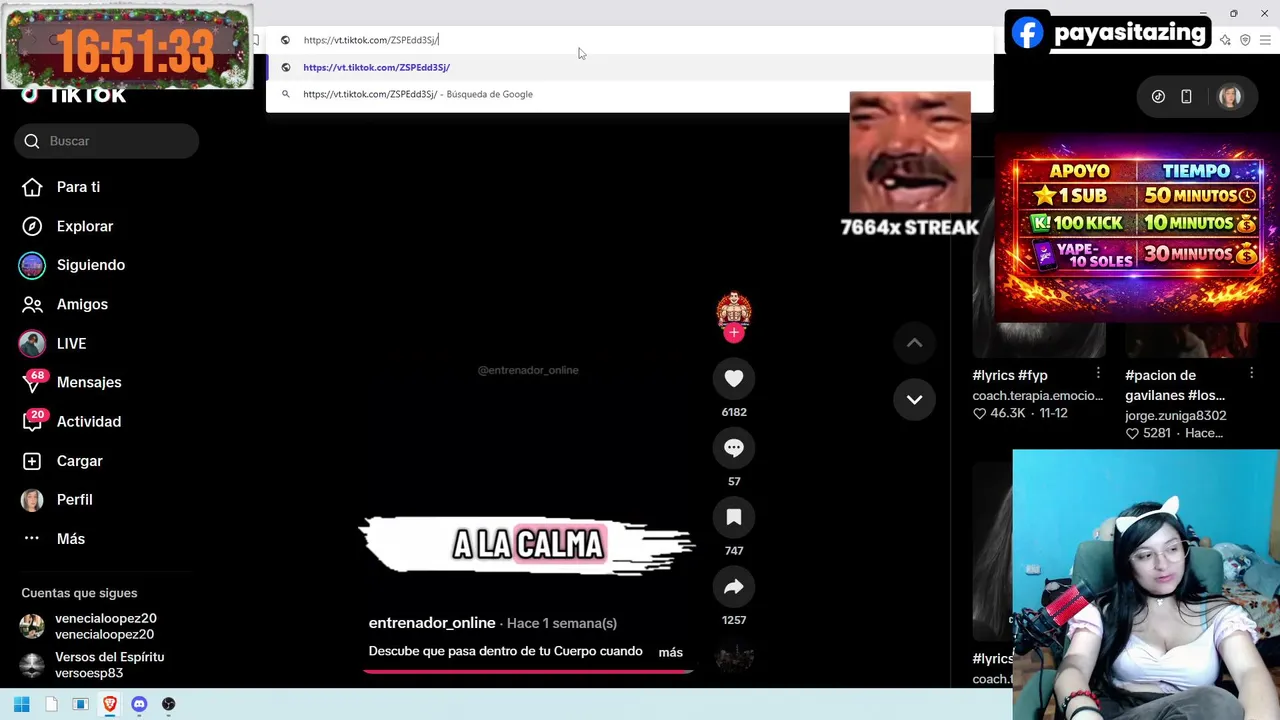This screenshot has width=1280, height=720.
Task: Save the video with the bookmark icon
Action: pos(734,517)
